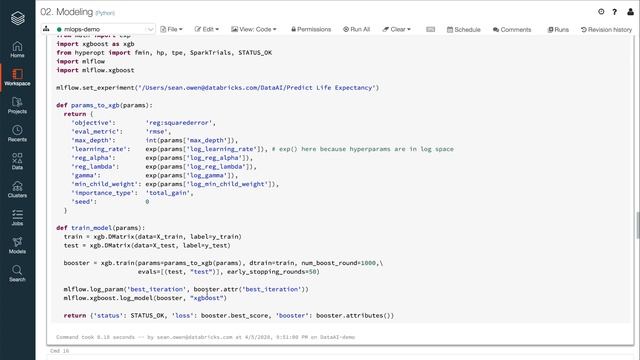This screenshot has height=360, width=640.
Task: Click the 'Command took' status line
Action: [x=205, y=337]
